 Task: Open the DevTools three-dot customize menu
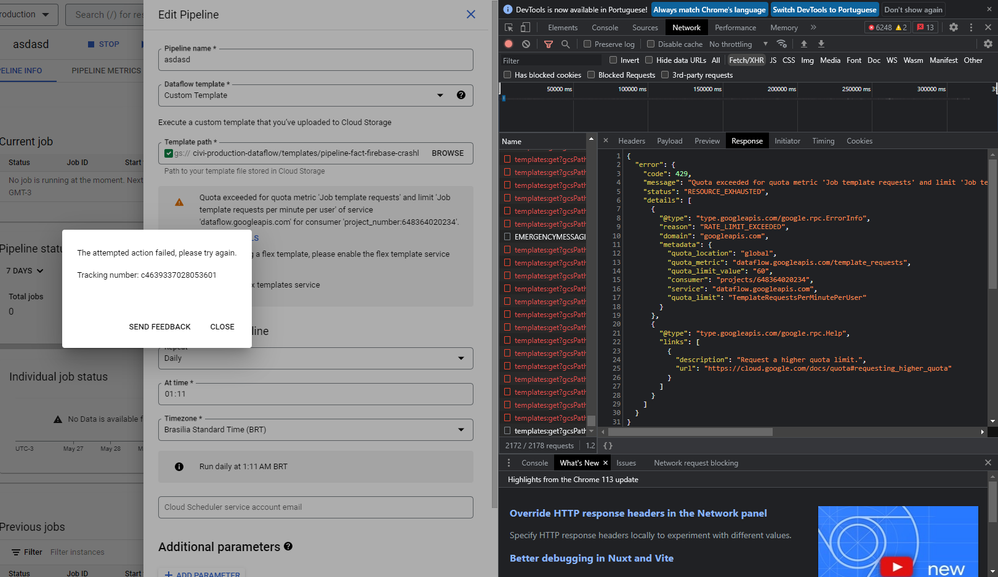(x=971, y=27)
